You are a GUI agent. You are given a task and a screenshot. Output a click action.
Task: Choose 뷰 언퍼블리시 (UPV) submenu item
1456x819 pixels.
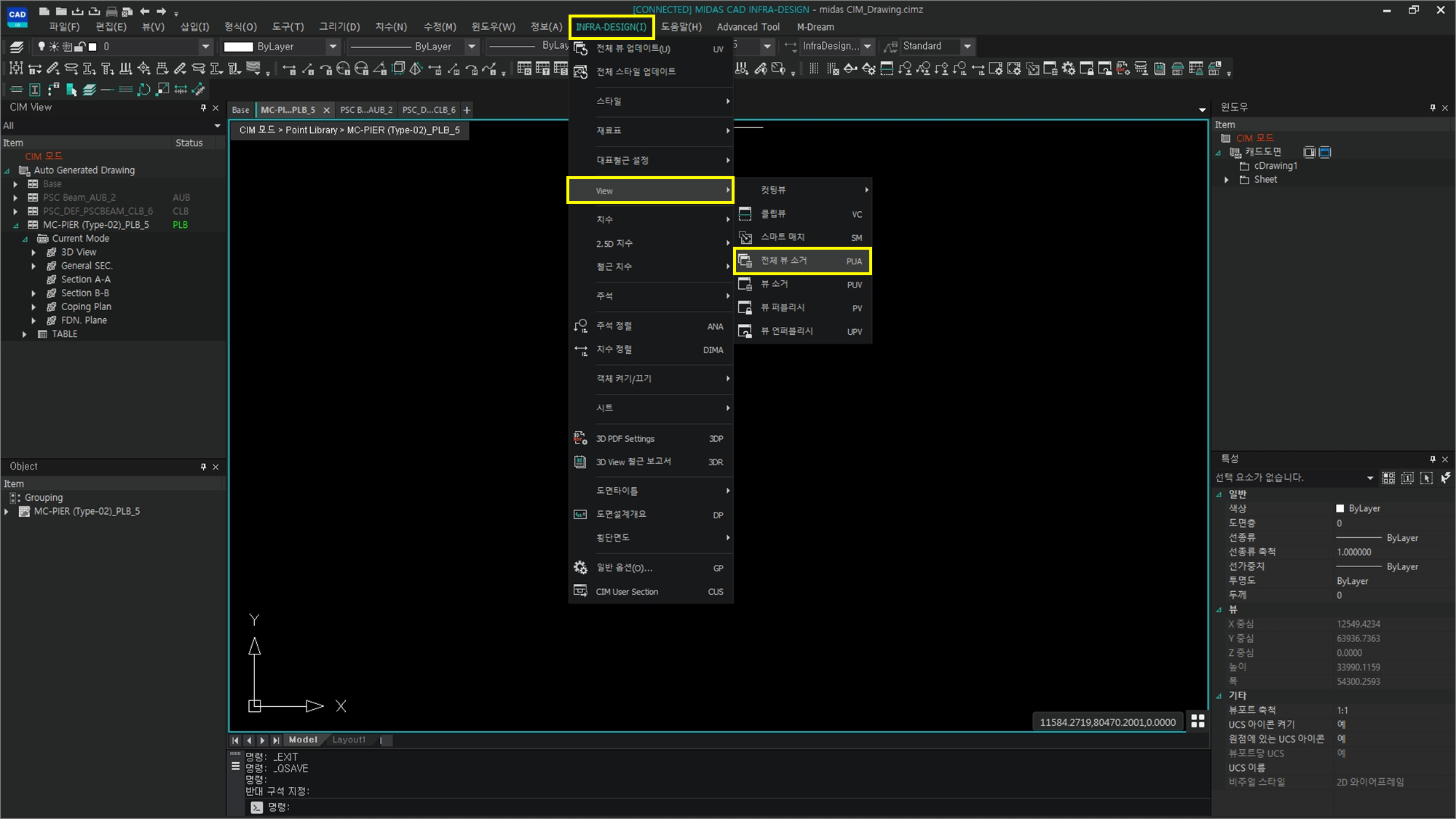[802, 331]
